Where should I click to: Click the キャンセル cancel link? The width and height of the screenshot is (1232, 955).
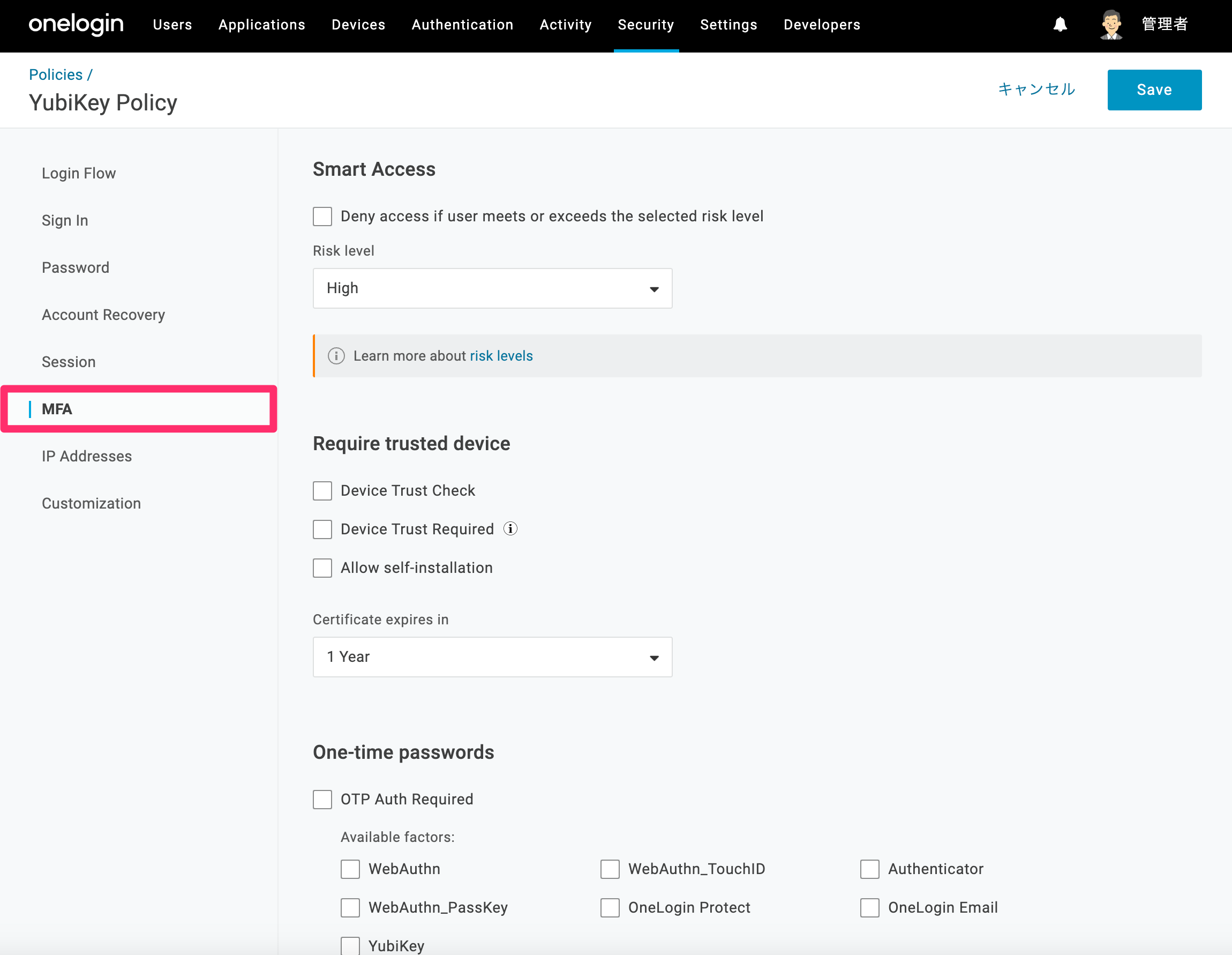coord(1037,89)
